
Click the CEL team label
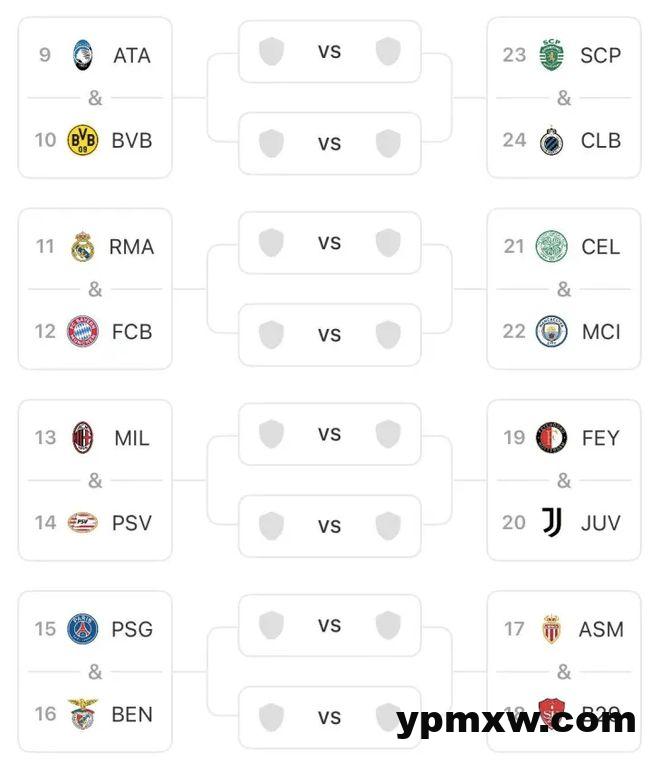[x=600, y=246]
